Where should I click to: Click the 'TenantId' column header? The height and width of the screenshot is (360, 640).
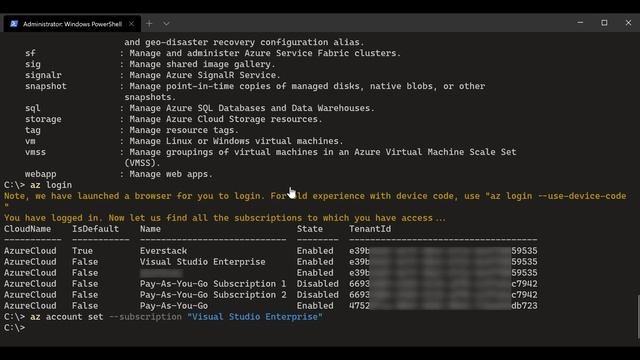tap(370, 229)
